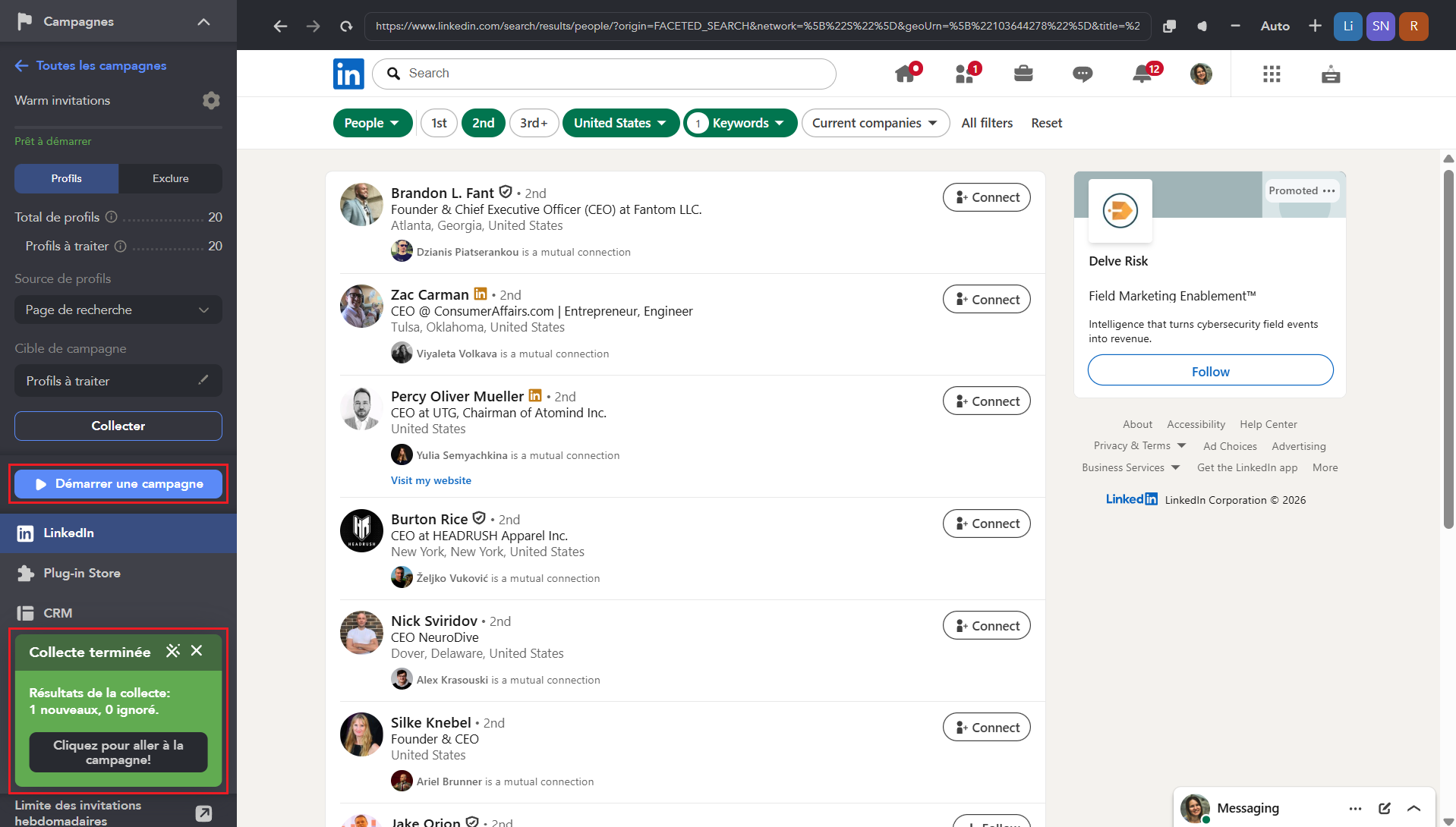Click Cliquez pour aller à la campagne

118,752
